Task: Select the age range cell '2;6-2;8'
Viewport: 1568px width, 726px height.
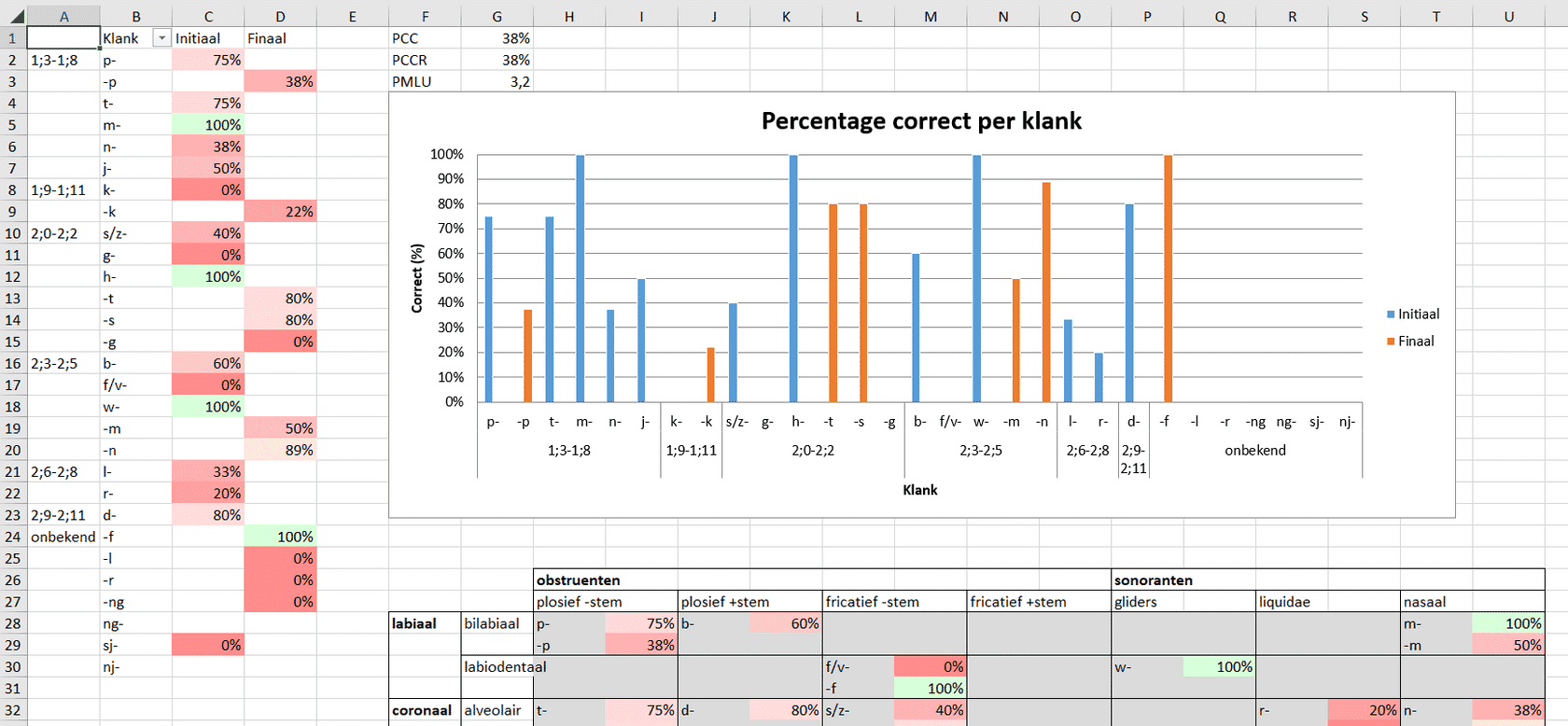Action: click(63, 471)
